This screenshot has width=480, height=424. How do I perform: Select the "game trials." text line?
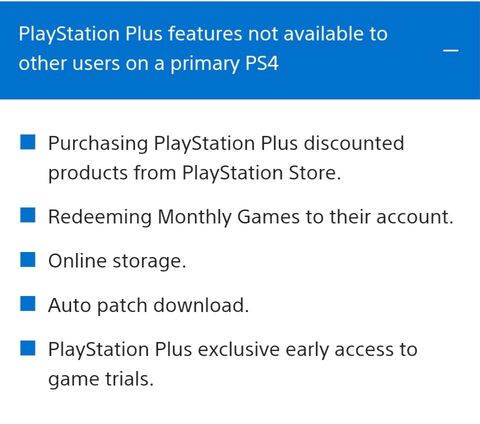click(101, 380)
